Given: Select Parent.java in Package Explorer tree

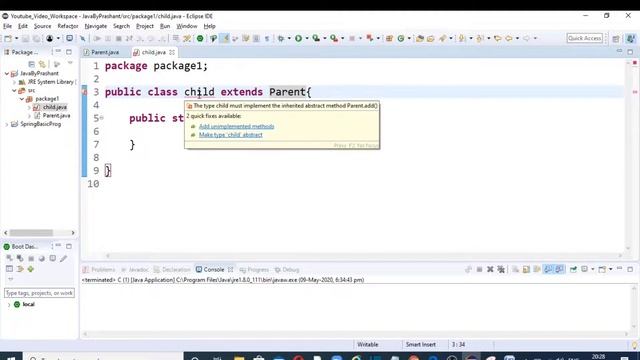Looking at the screenshot, I should click(56, 116).
